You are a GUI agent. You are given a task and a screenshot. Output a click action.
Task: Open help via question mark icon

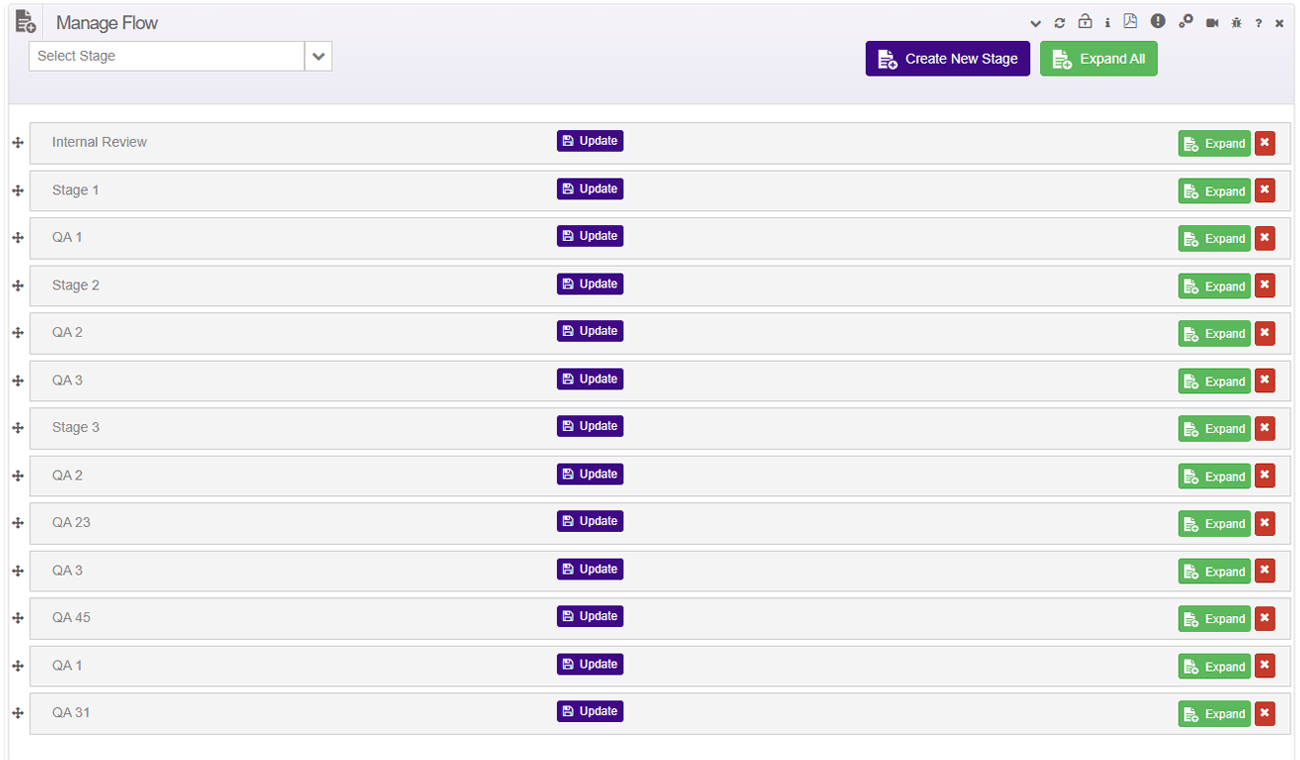click(x=1259, y=23)
